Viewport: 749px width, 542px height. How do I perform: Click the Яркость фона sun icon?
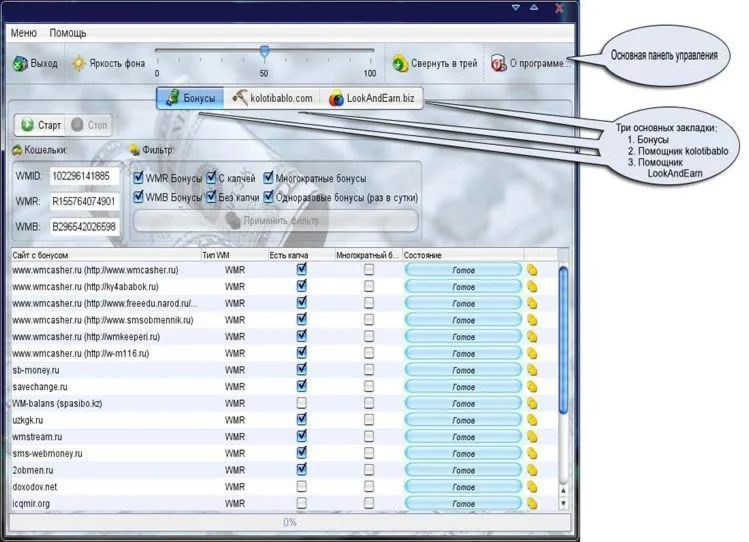pos(78,63)
